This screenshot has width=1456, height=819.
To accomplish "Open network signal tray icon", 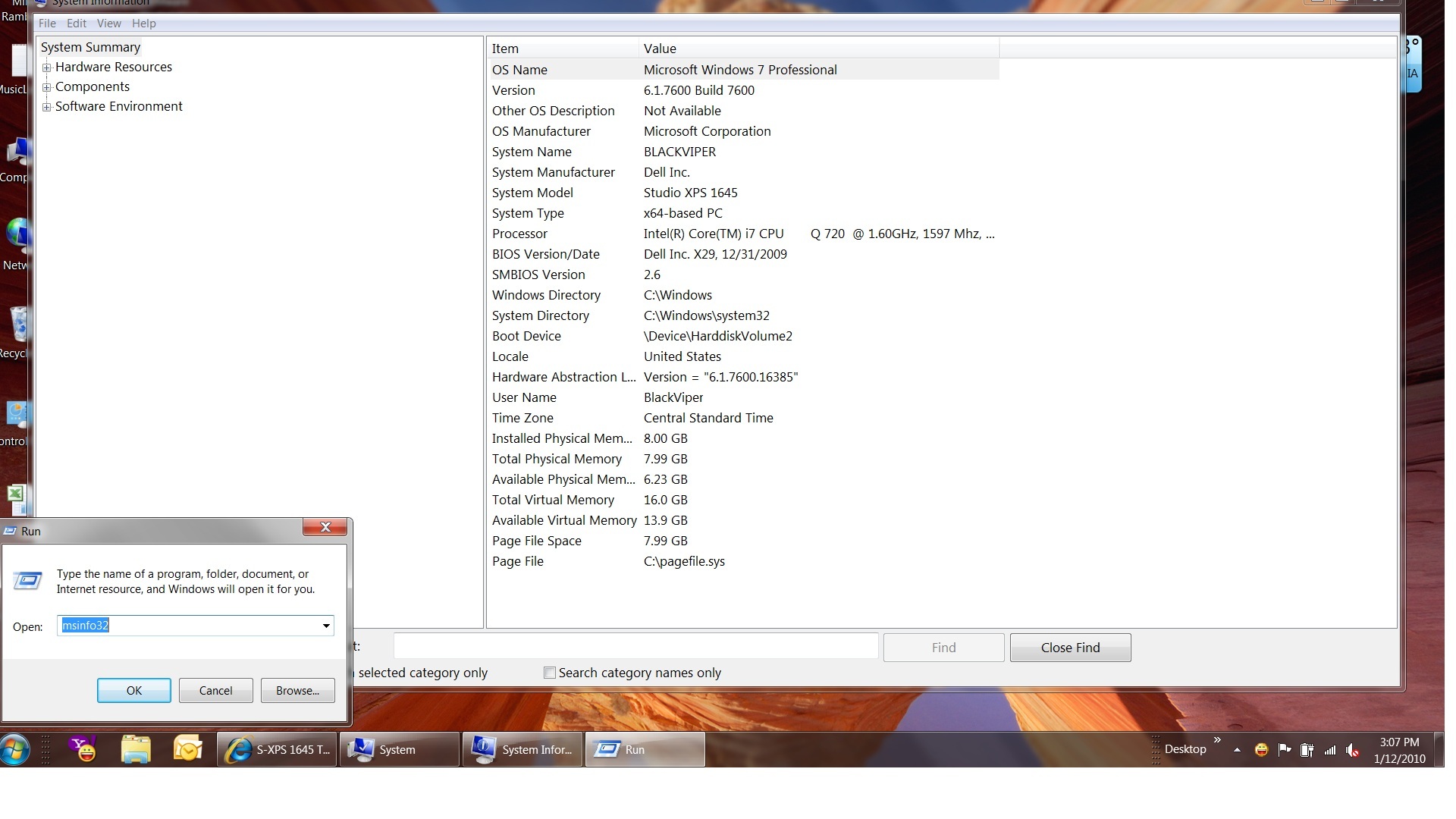I will click(1330, 750).
